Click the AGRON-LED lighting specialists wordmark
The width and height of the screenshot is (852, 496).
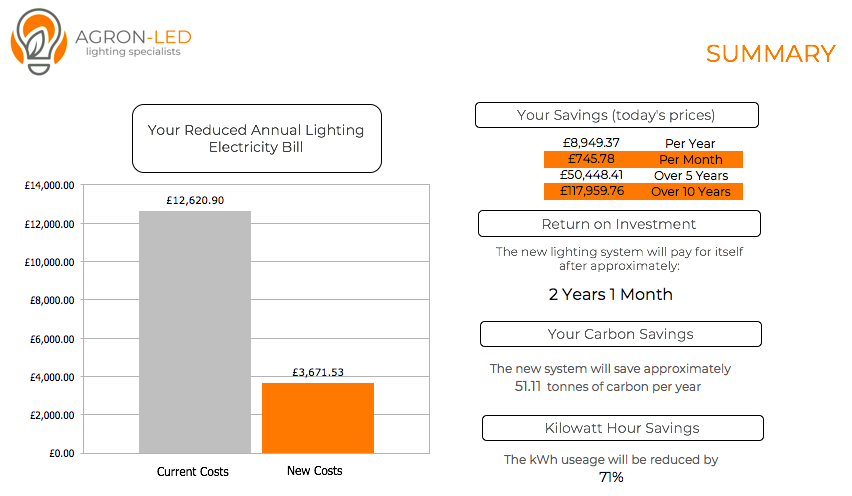coord(133,42)
